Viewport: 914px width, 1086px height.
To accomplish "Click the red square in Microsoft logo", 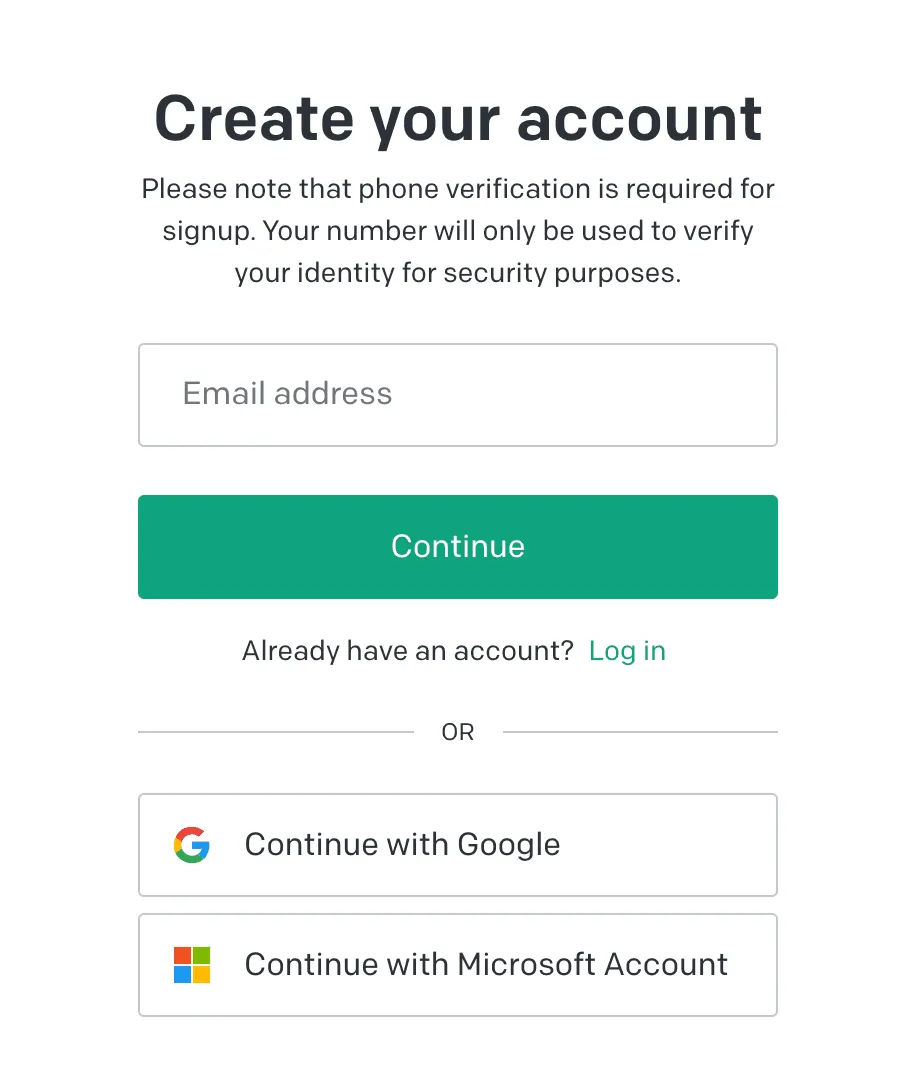I will pyautogui.click(x=182, y=956).
